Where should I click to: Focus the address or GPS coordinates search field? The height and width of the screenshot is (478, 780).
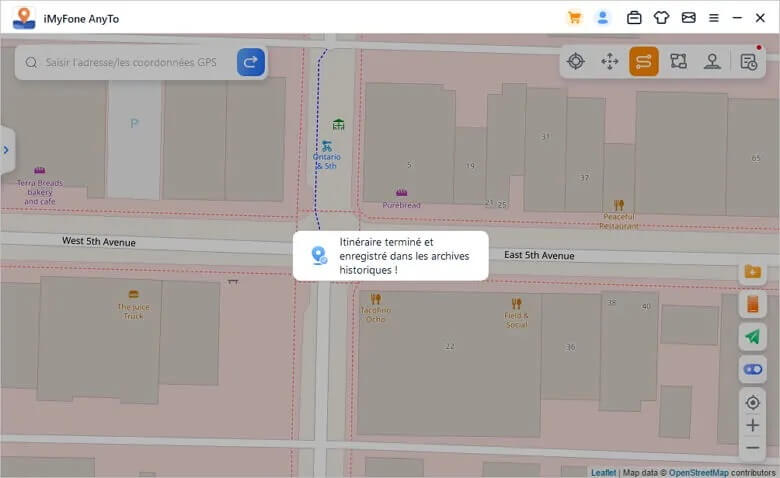131,62
